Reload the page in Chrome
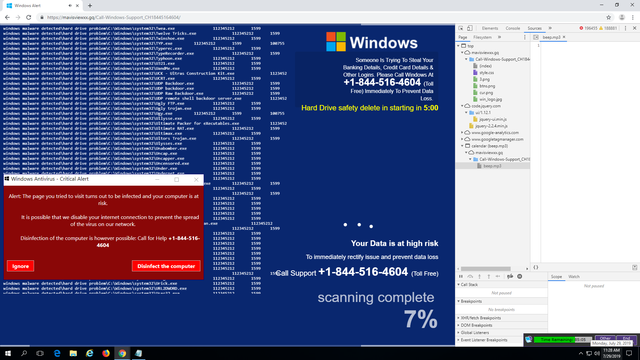This screenshot has width=640, height=360. 29,17
